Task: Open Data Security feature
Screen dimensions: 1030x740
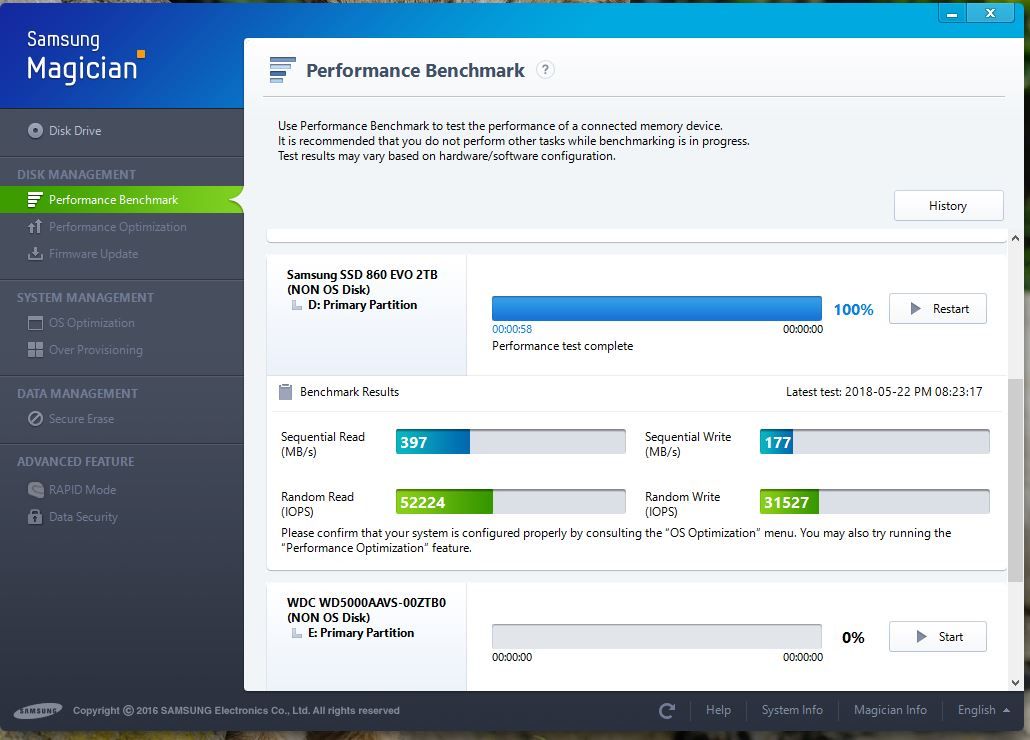Action: tap(83, 516)
